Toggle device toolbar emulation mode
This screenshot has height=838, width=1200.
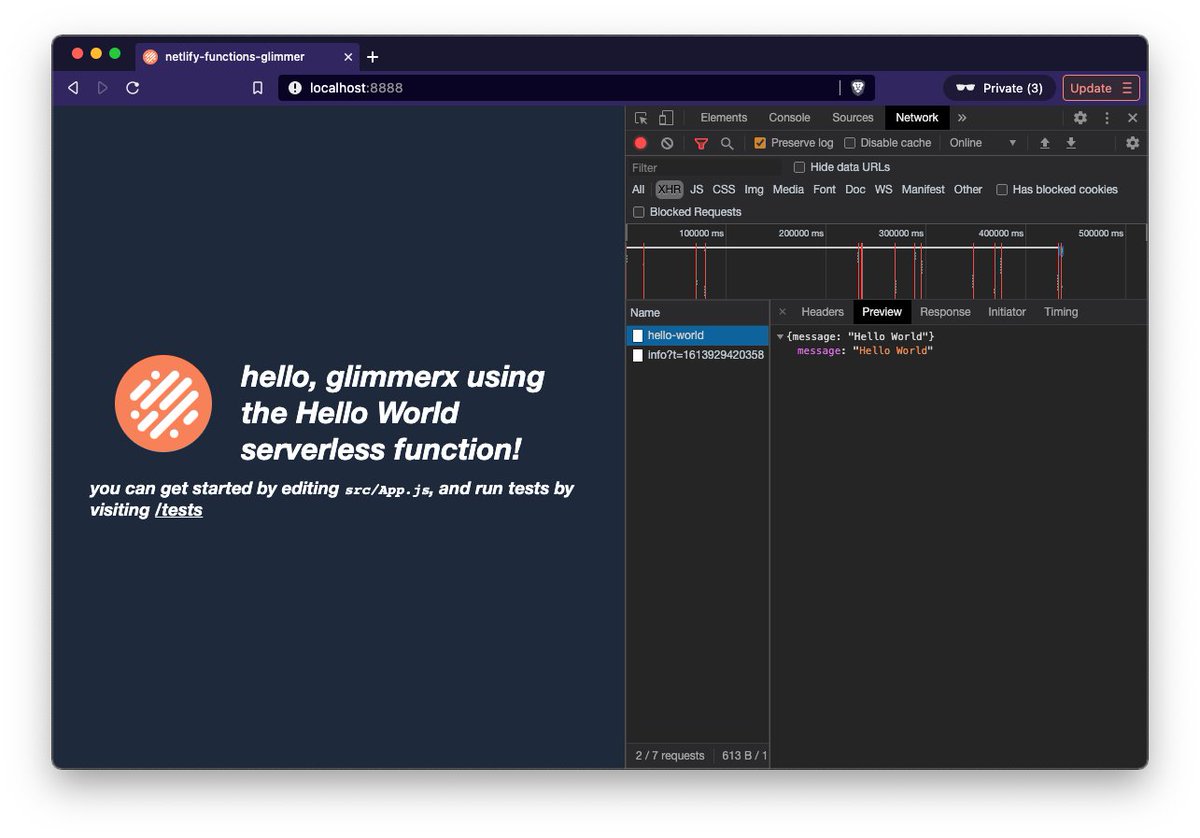[665, 117]
